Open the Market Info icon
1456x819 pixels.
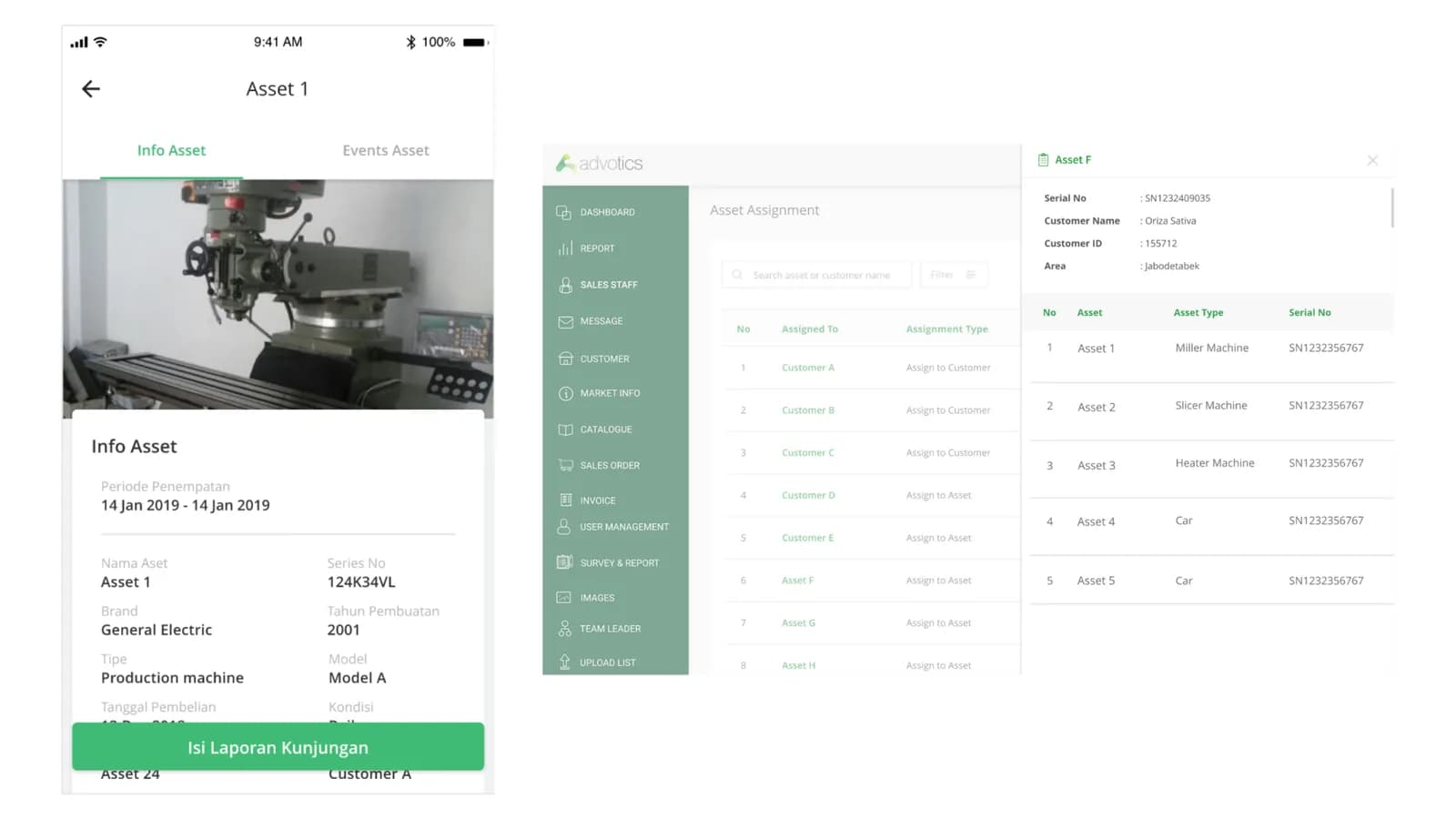tap(565, 393)
